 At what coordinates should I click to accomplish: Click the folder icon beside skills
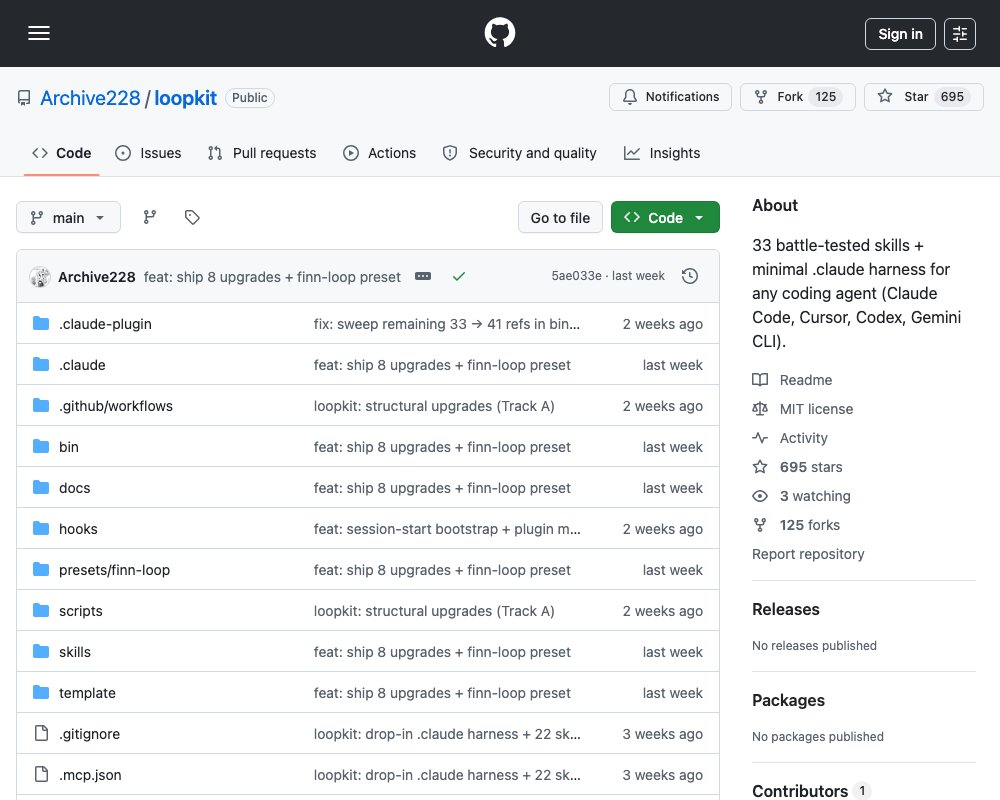click(x=41, y=651)
